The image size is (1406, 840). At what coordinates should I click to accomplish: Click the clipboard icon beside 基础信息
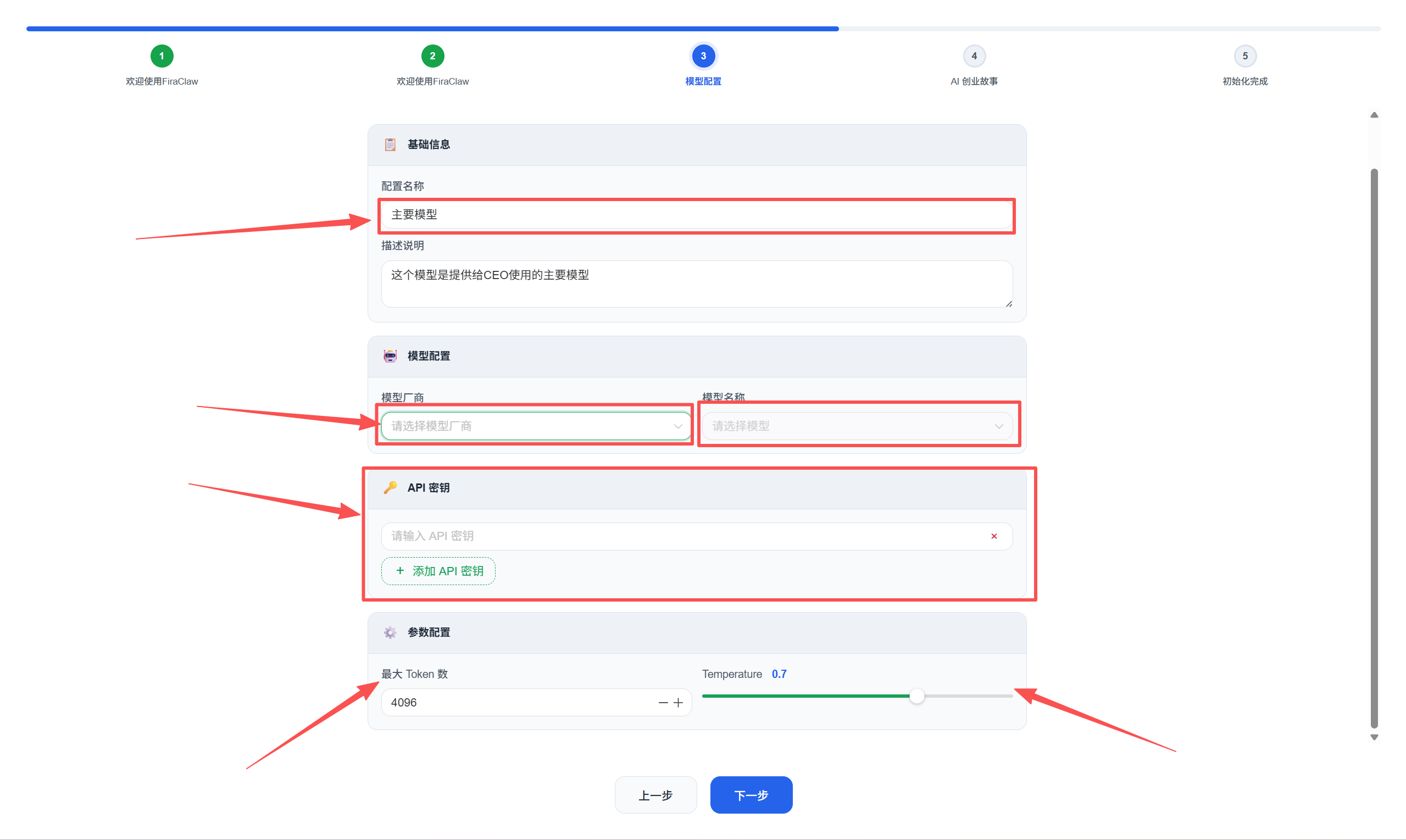(390, 145)
